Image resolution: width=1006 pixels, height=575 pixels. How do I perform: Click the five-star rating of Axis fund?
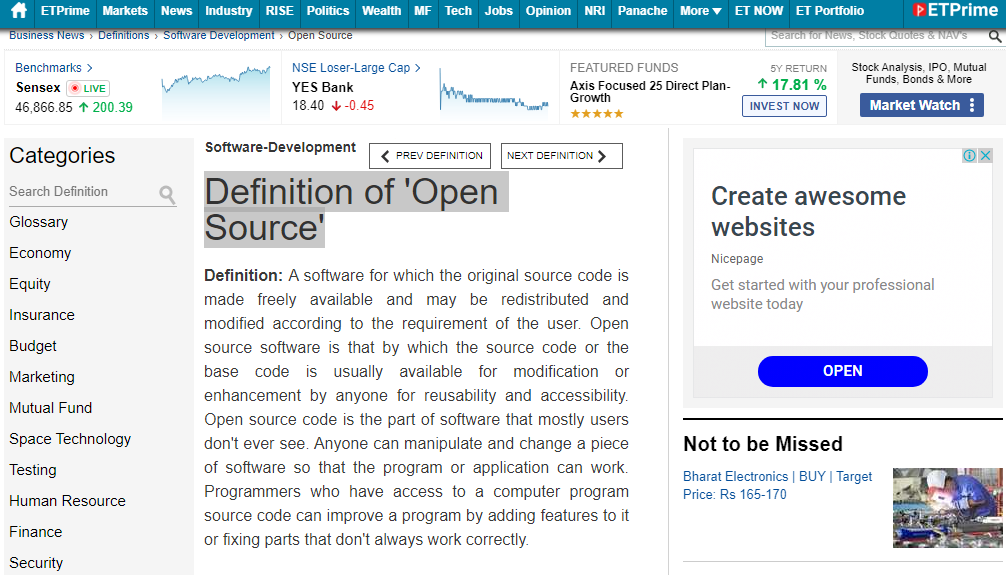[x=597, y=114]
